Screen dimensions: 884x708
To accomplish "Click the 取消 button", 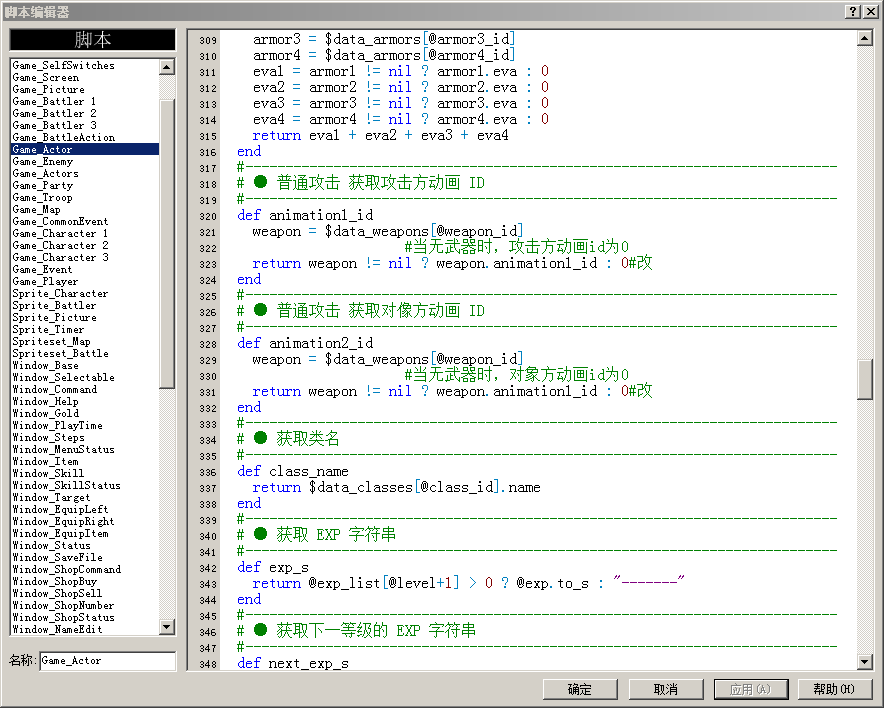I will pyautogui.click(x=666, y=689).
